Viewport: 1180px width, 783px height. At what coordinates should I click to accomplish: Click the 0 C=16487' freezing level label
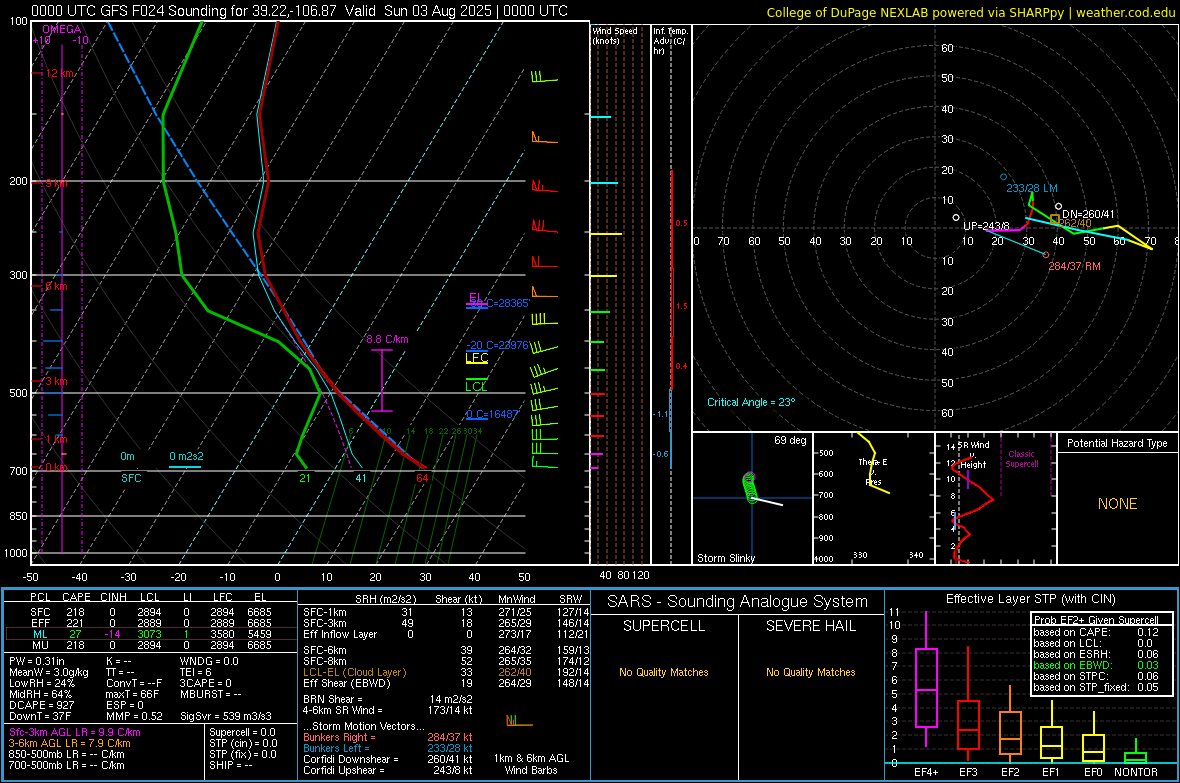493,414
